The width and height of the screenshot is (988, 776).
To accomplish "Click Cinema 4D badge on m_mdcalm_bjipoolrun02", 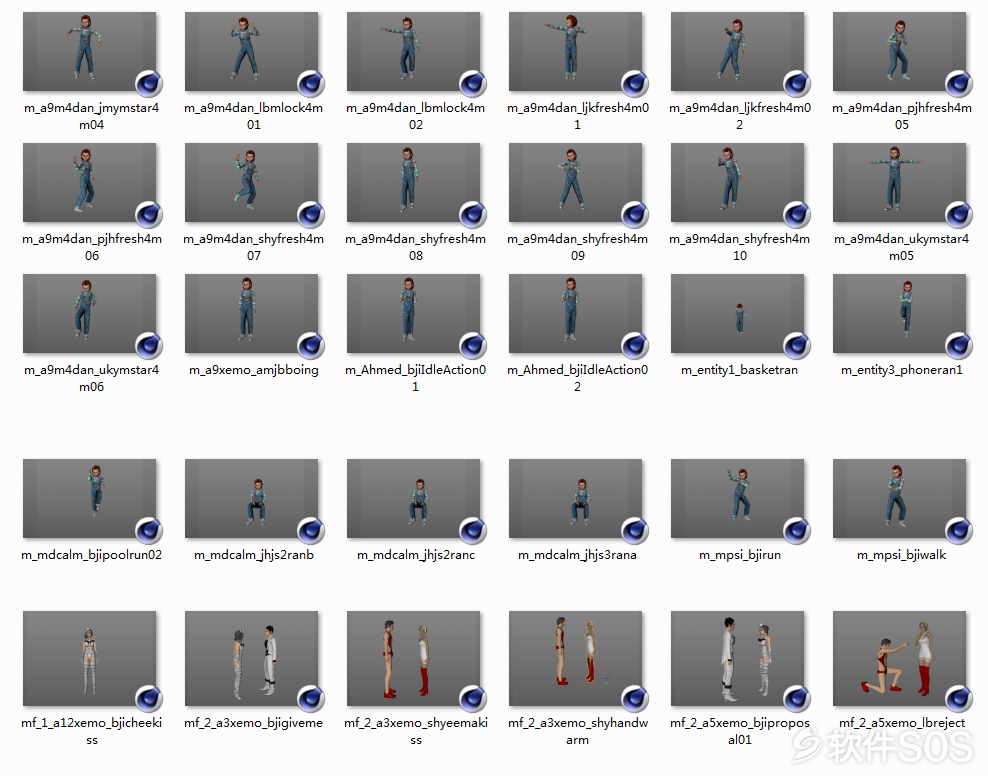I will click(149, 531).
